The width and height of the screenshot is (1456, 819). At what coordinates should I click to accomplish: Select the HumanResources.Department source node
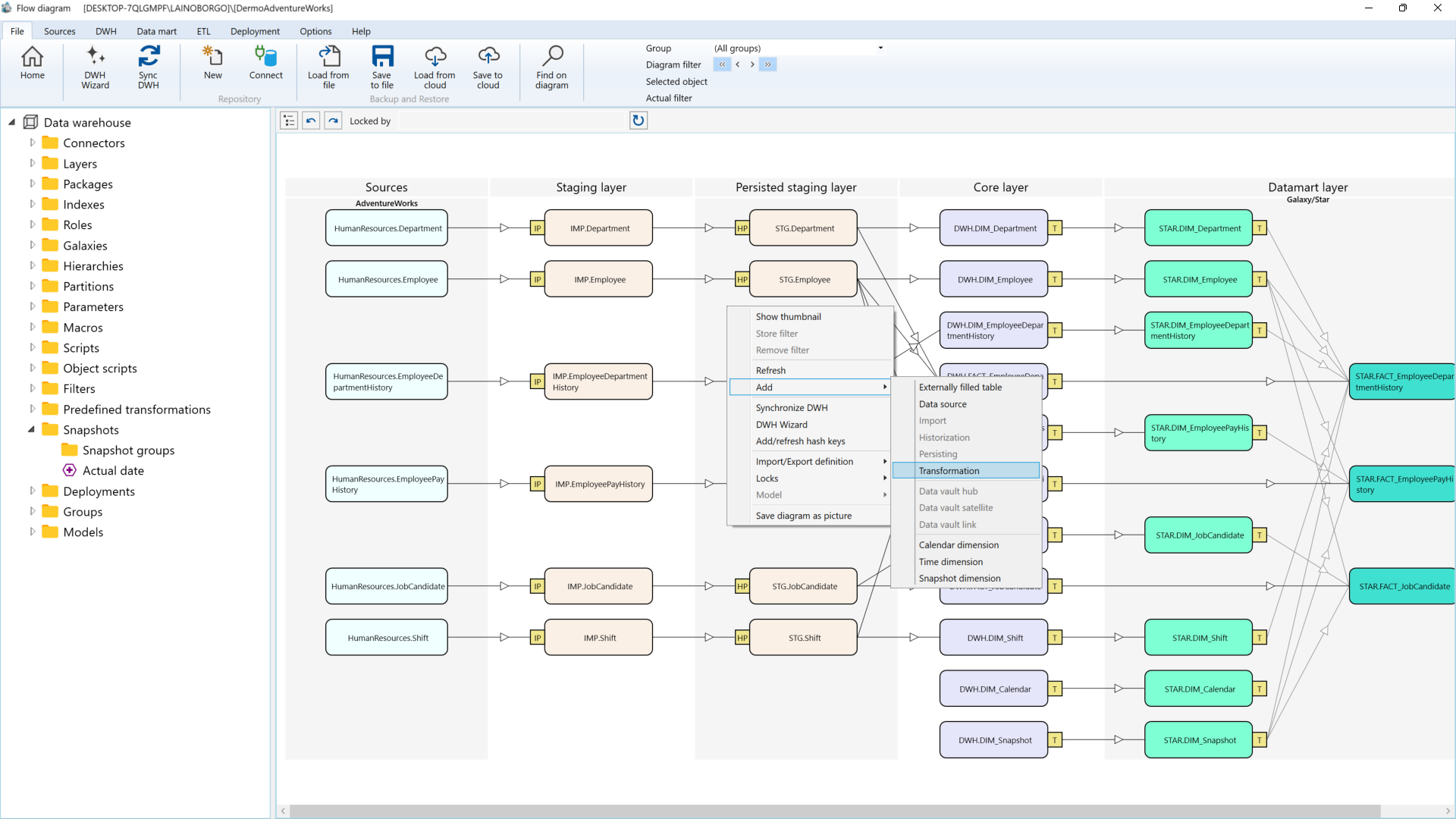pyautogui.click(x=387, y=228)
